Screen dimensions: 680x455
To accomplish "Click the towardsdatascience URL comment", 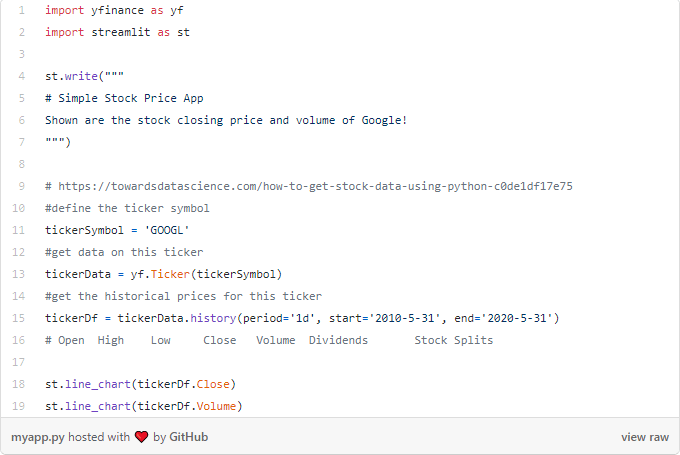I will [309, 186].
